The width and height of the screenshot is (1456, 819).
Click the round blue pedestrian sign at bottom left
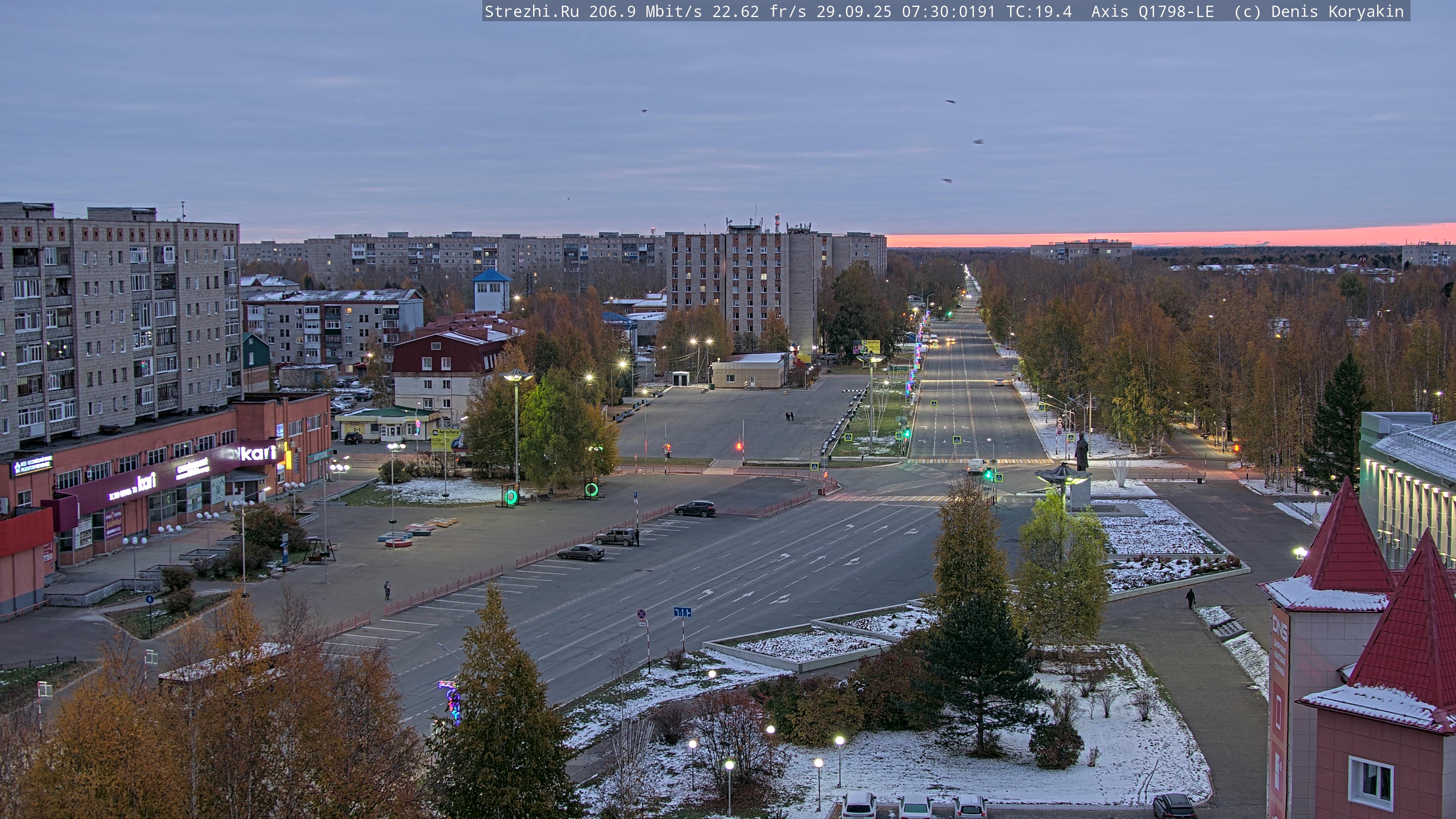tap(149, 599)
